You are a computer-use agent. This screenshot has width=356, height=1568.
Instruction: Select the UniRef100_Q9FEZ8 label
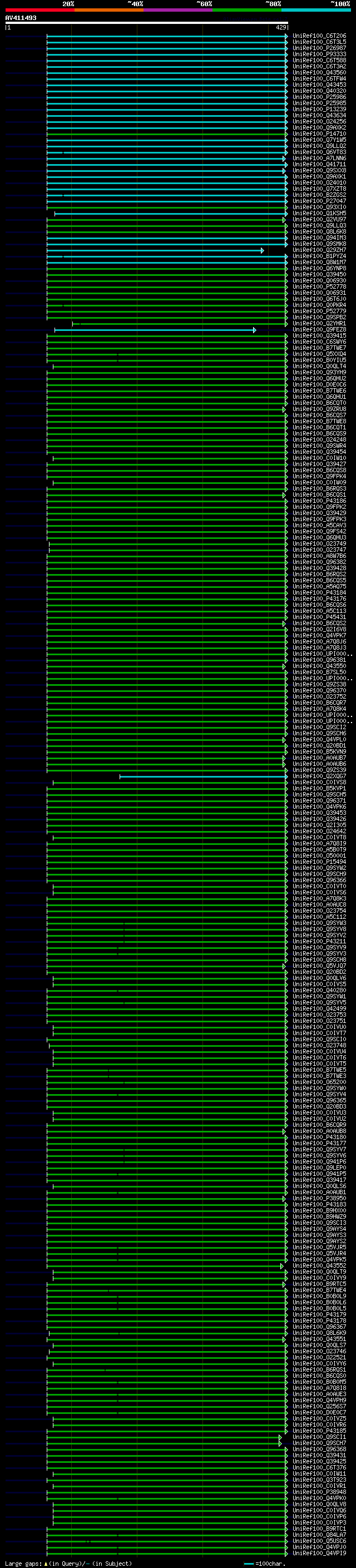[x=319, y=330]
